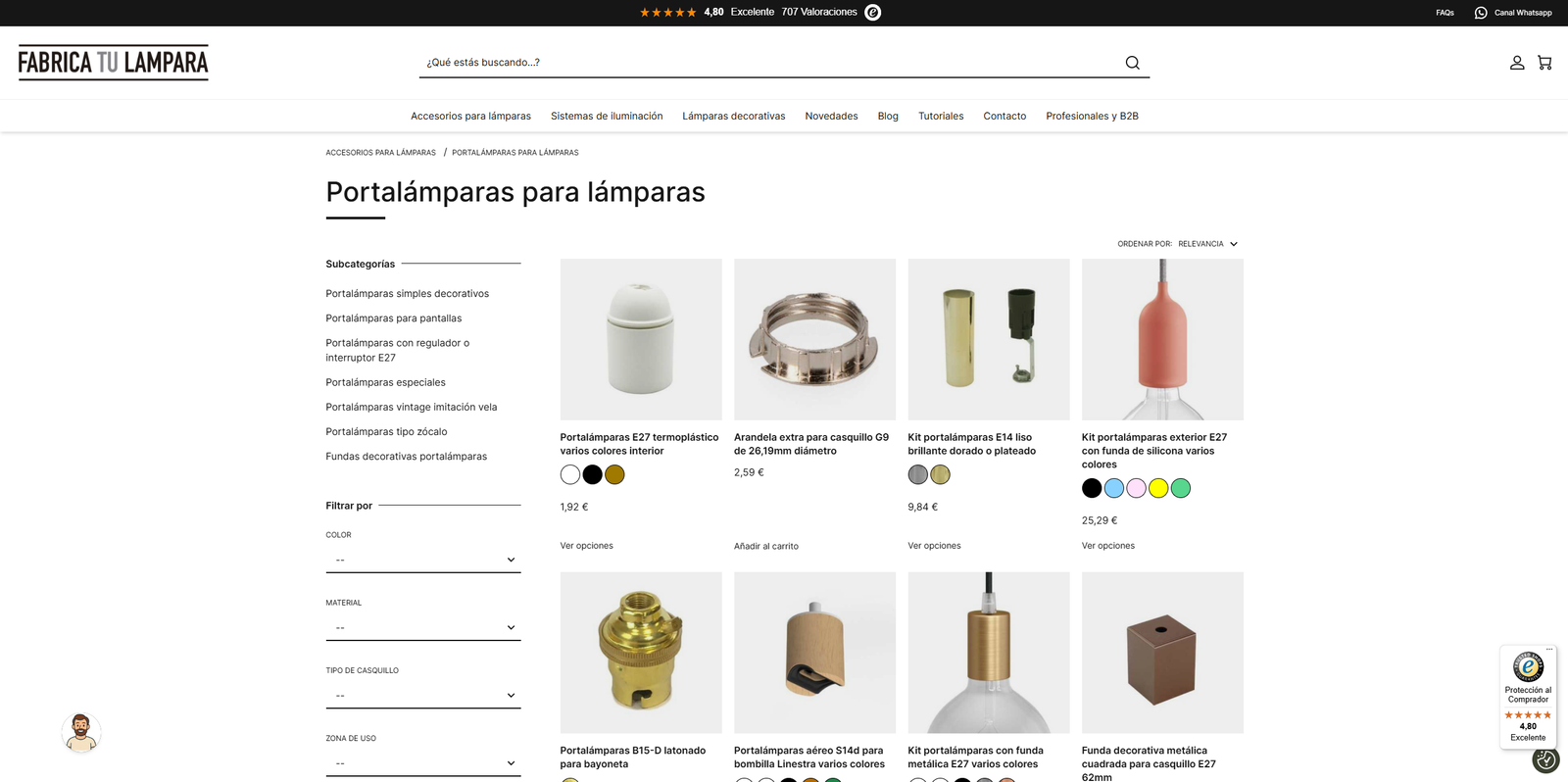Open the Lámparas decorativas menu
This screenshot has height=782, width=1568.
click(x=733, y=116)
